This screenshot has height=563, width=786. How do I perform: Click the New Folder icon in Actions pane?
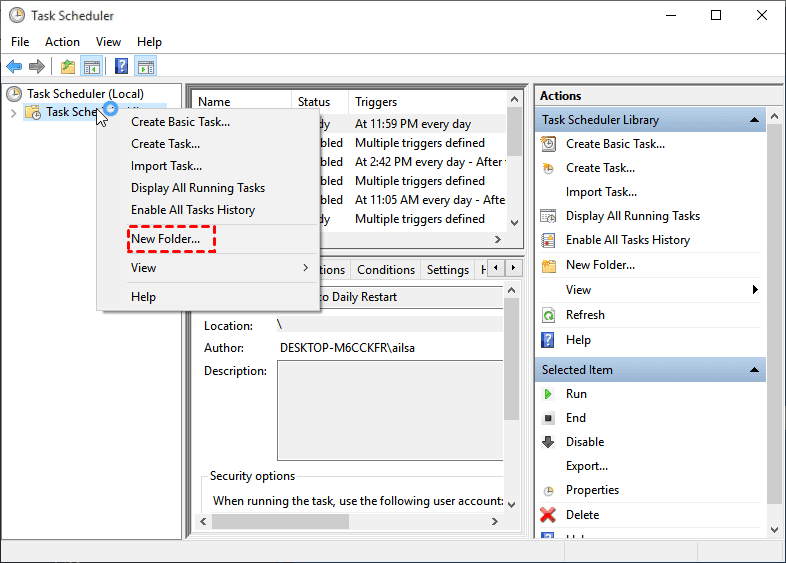click(549, 265)
